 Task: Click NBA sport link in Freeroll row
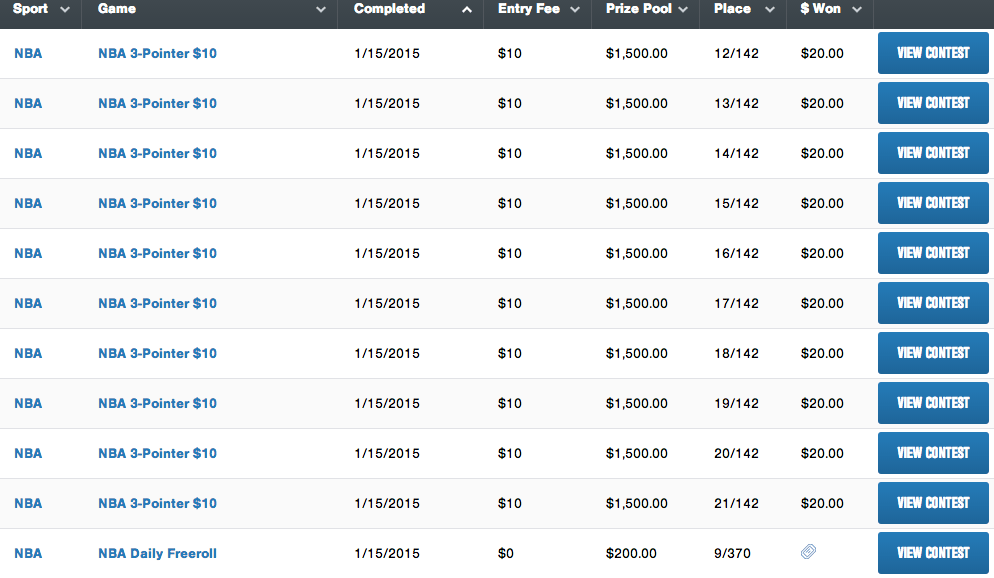tap(28, 553)
